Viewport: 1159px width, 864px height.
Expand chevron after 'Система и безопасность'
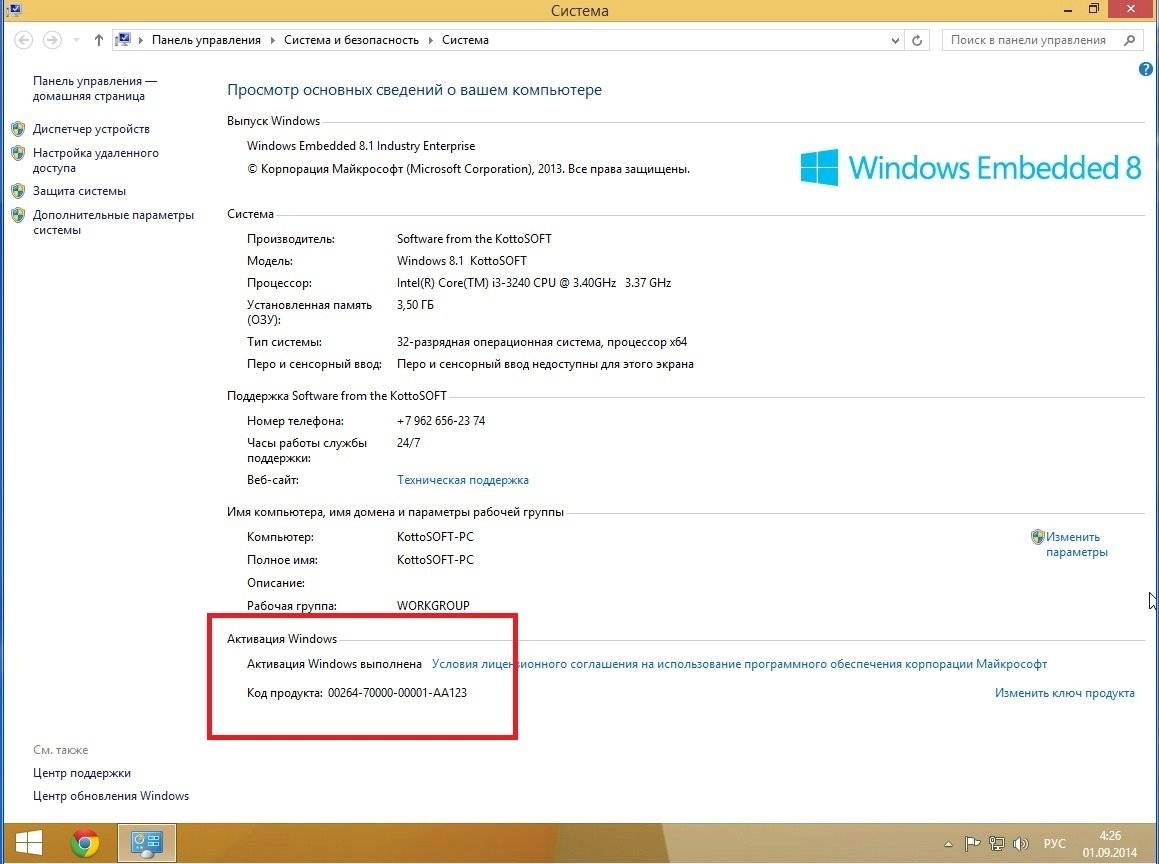click(430, 40)
